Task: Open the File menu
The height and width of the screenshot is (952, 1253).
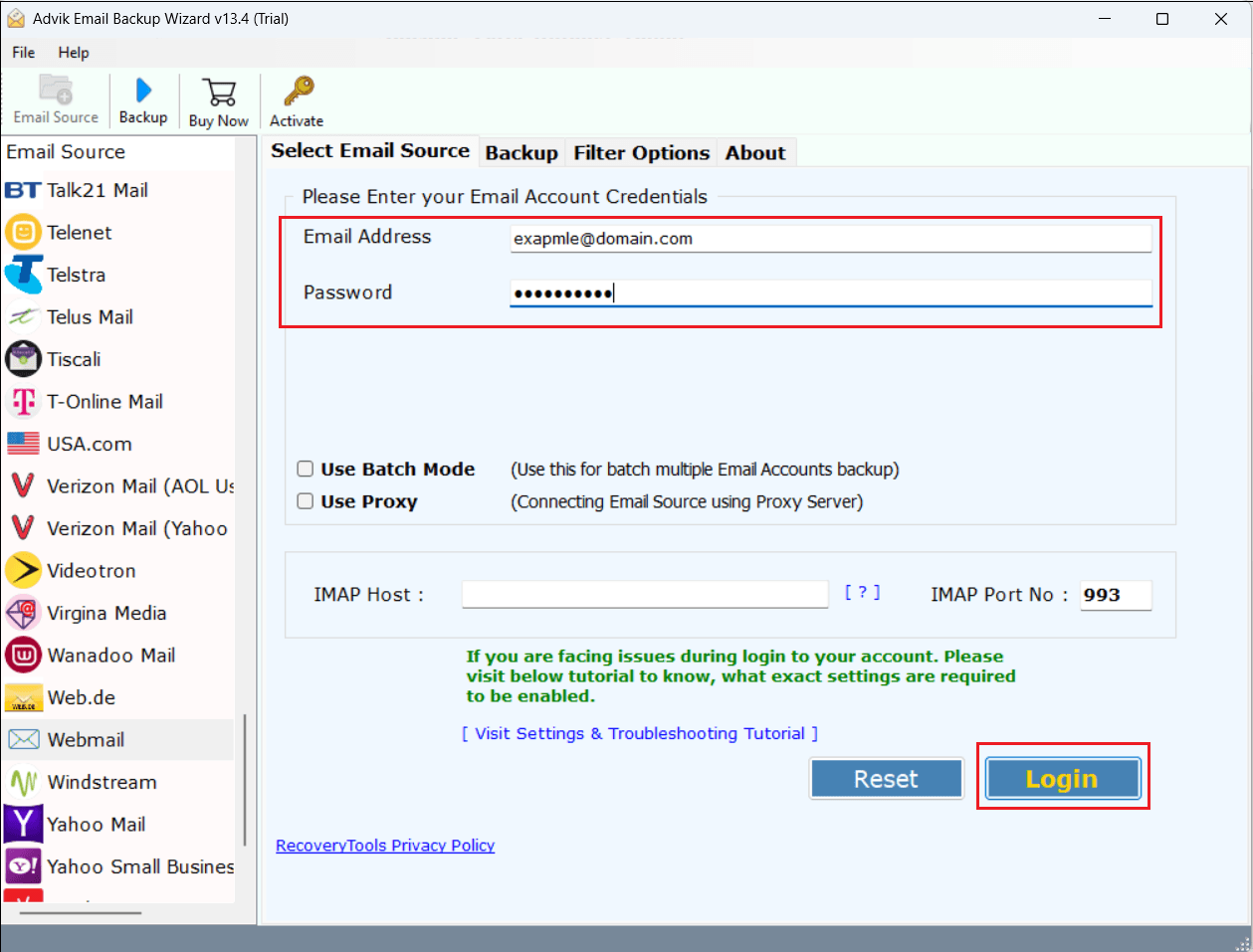Action: (x=24, y=53)
